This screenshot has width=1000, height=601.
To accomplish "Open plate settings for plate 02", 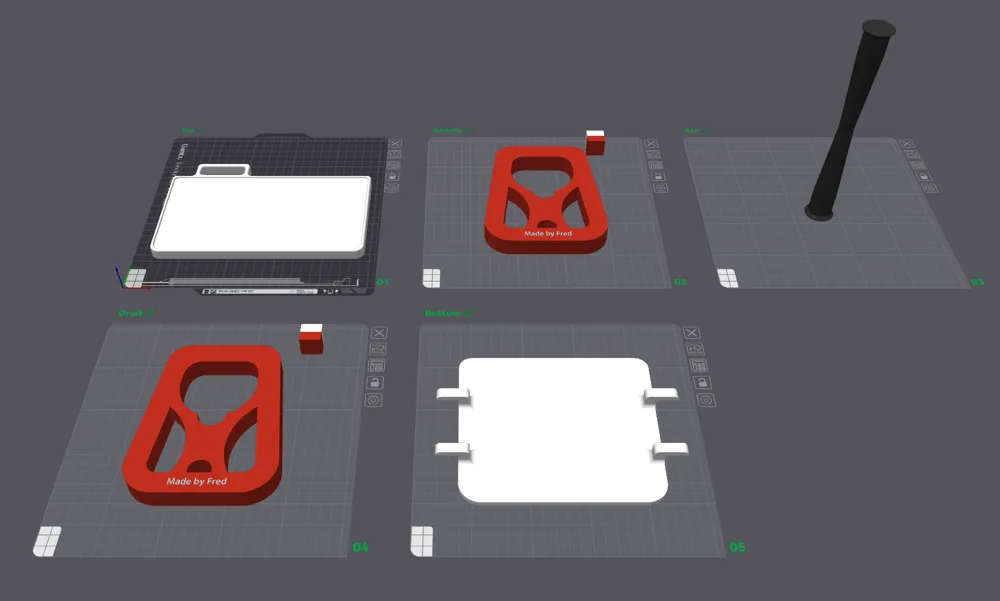I will pos(661,188).
